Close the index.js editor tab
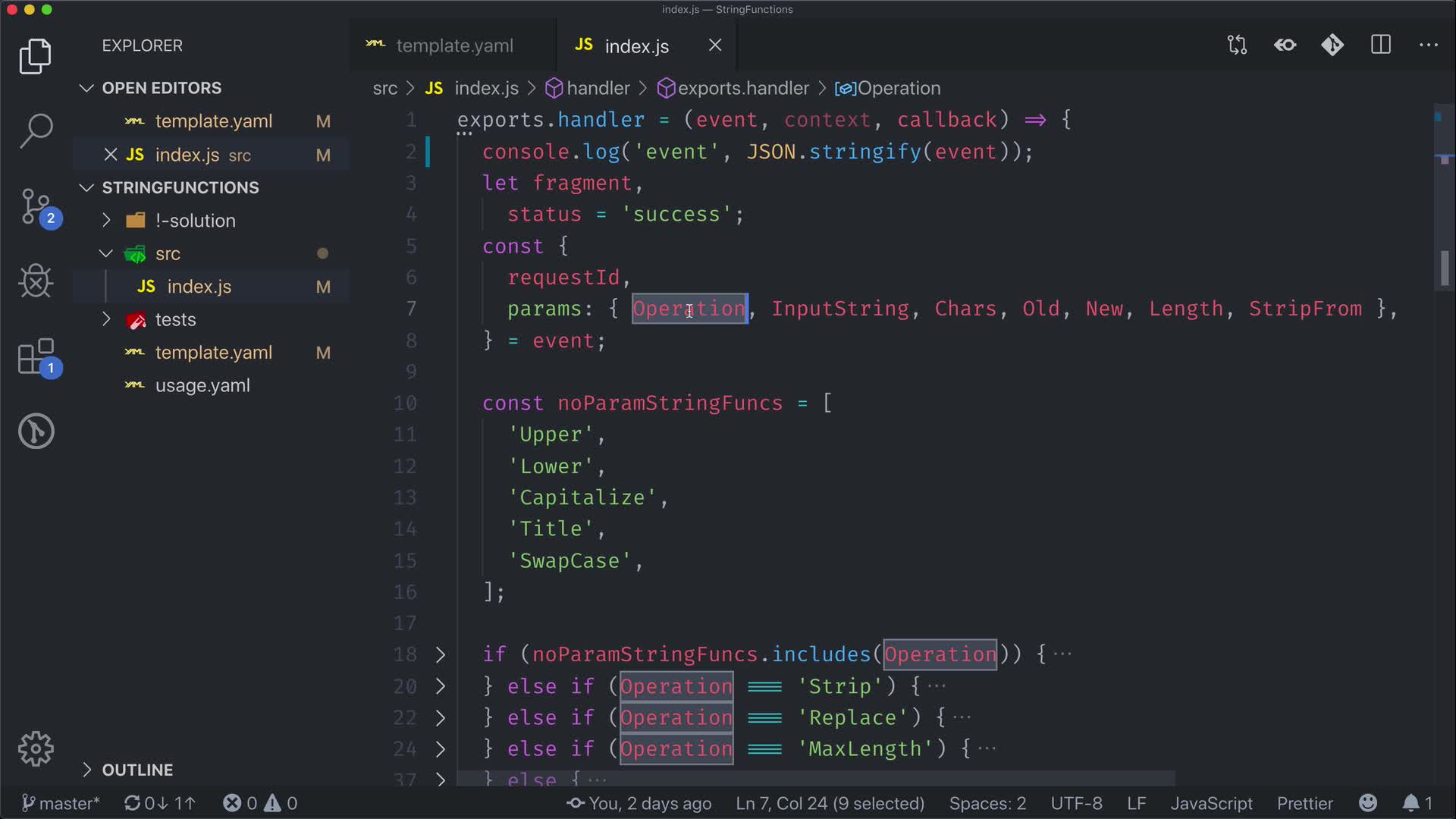This screenshot has width=1456, height=819. click(715, 45)
